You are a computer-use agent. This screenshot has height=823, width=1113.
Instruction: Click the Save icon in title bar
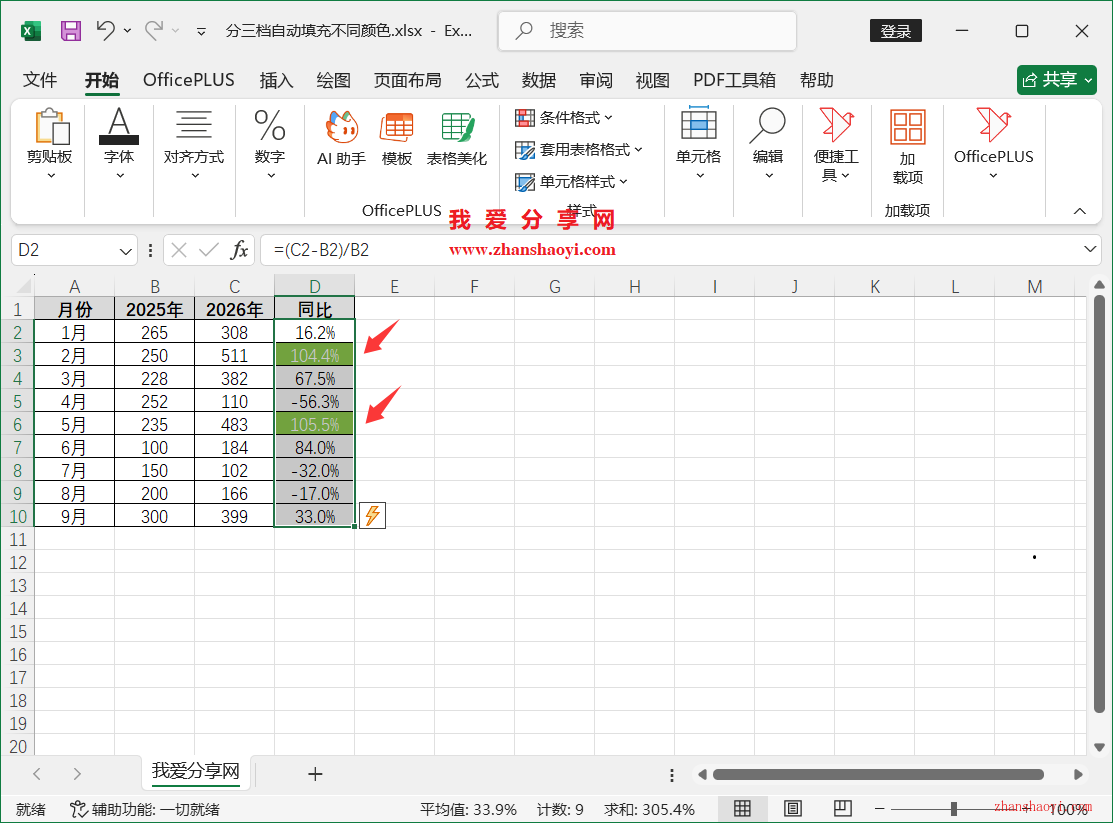tap(70, 31)
